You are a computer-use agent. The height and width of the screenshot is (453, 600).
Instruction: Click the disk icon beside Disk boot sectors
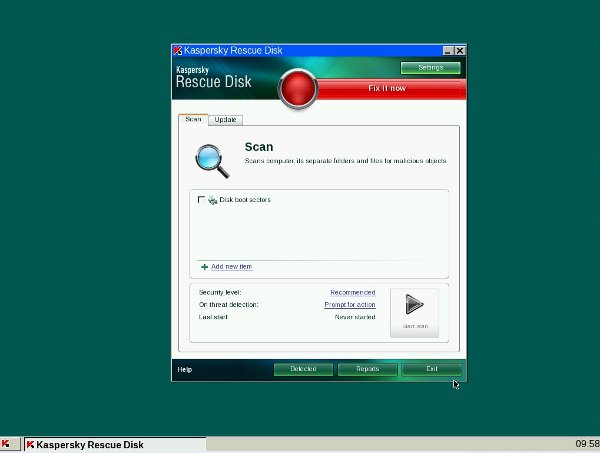[x=212, y=200]
